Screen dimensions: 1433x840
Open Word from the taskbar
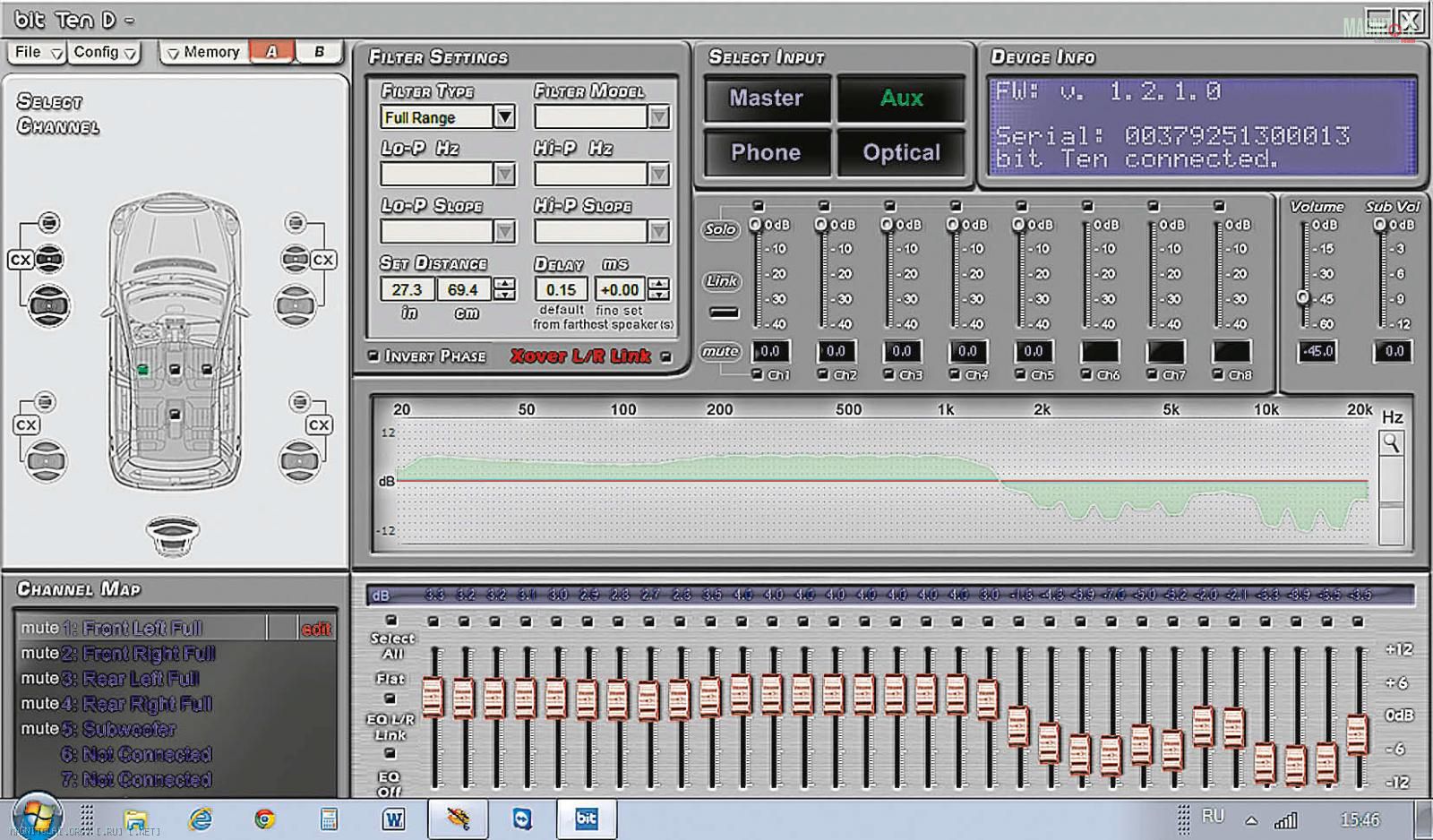394,819
